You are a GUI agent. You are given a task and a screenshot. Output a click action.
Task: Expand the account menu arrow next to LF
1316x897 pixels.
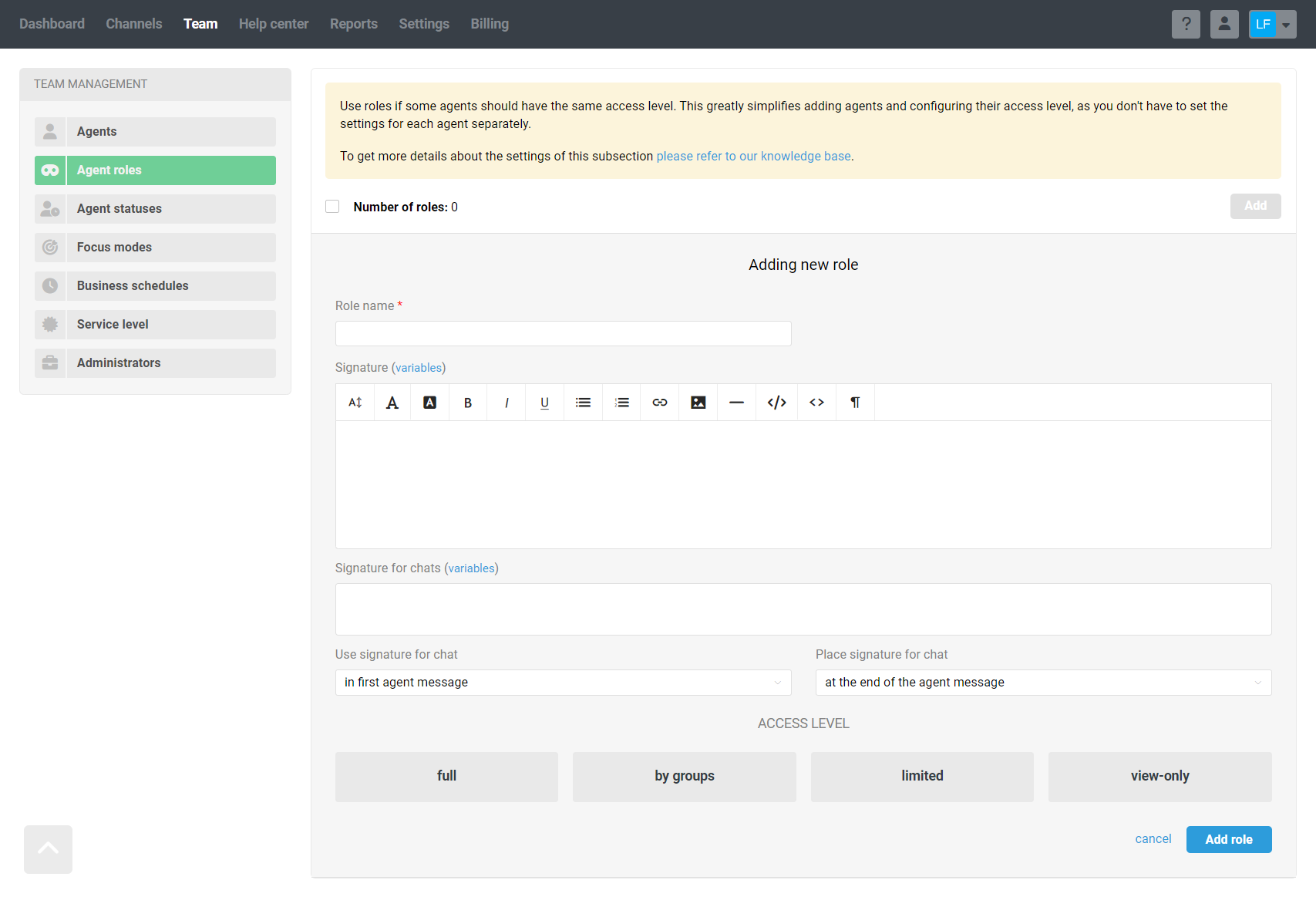[1287, 24]
